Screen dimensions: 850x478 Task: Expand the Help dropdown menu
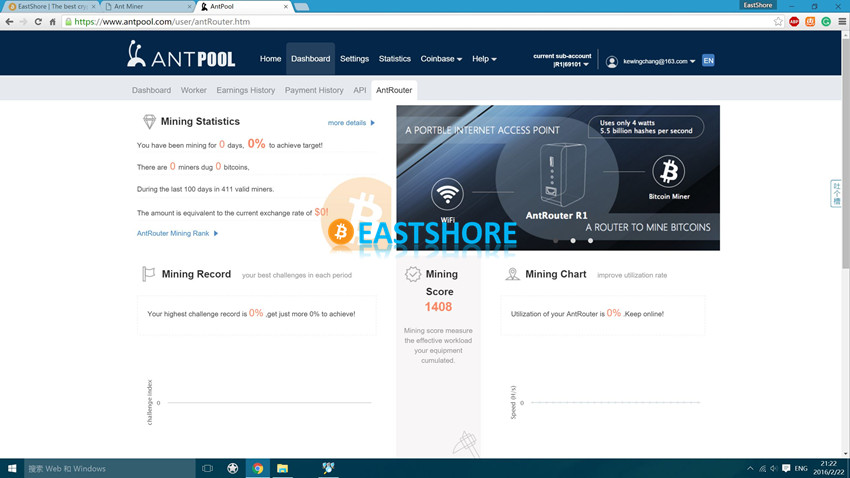(x=484, y=59)
